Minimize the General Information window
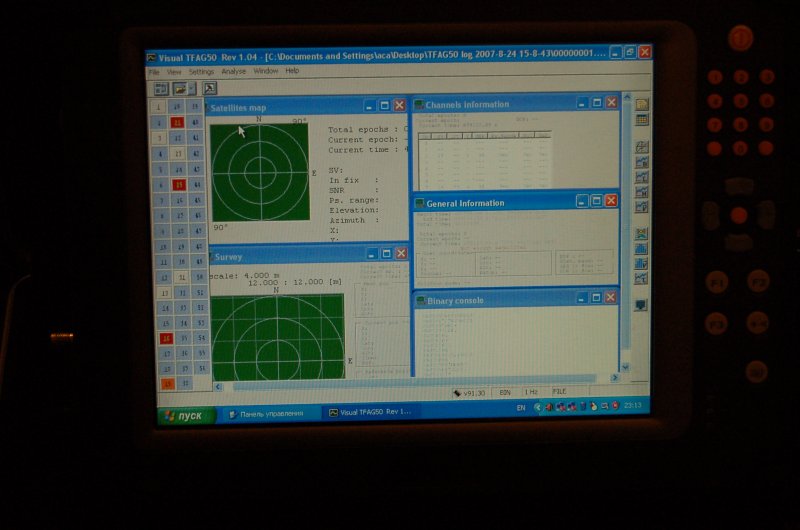Screen dimensions: 800x530 tap(582, 201)
